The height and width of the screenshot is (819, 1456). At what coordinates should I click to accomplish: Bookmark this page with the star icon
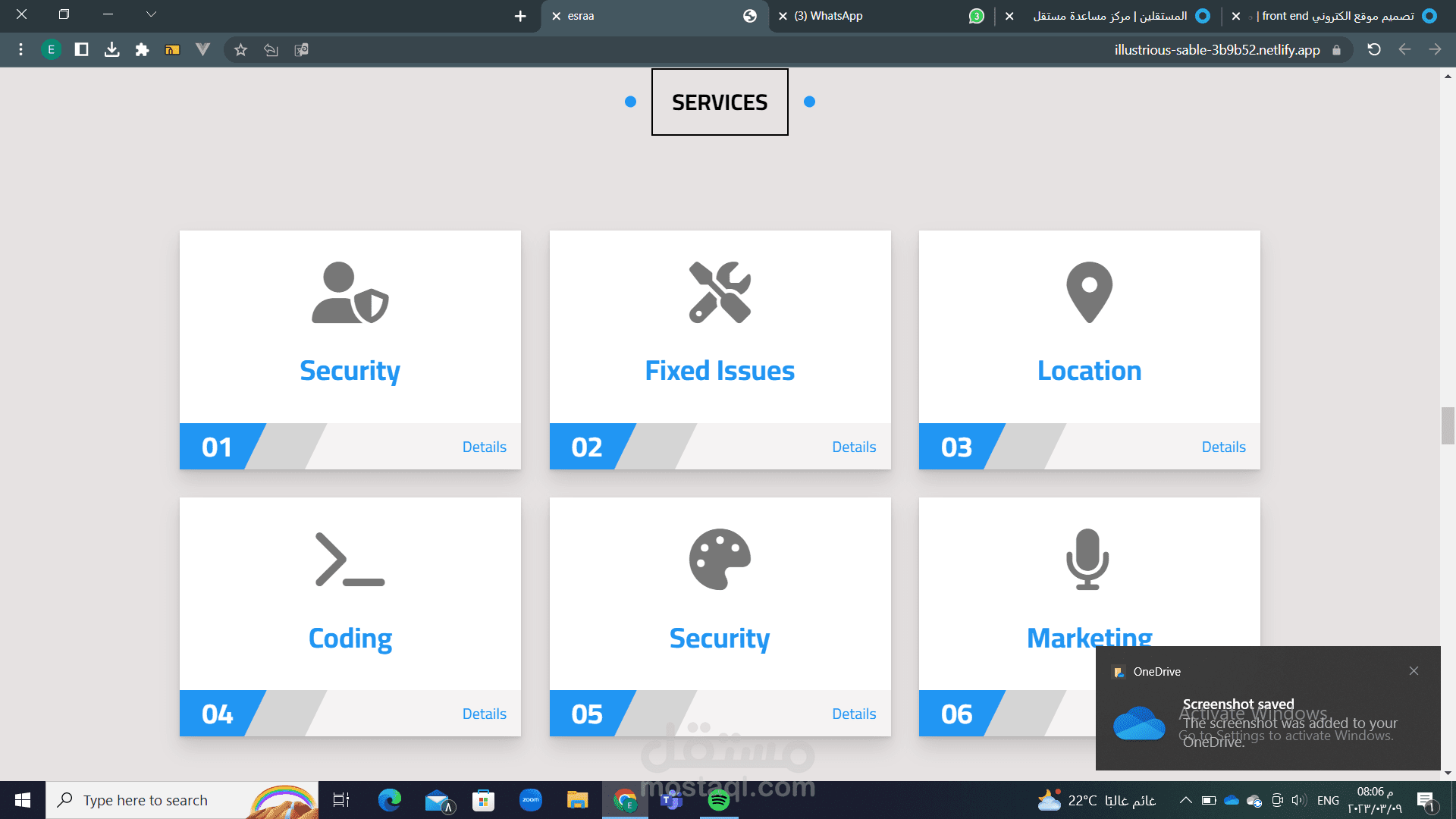click(x=240, y=50)
